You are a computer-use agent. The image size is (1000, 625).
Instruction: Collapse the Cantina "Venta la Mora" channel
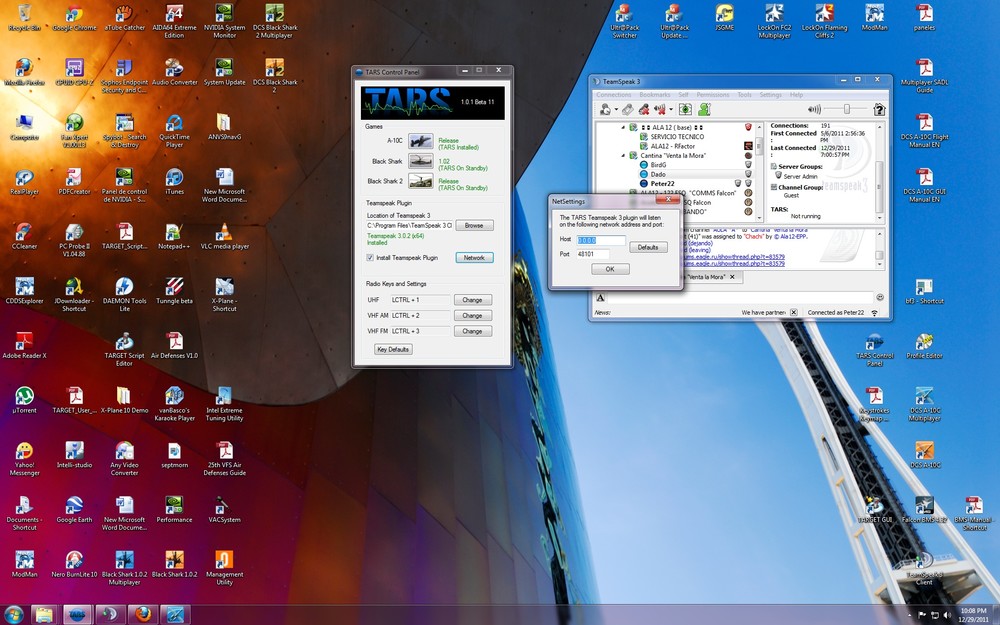[623, 156]
